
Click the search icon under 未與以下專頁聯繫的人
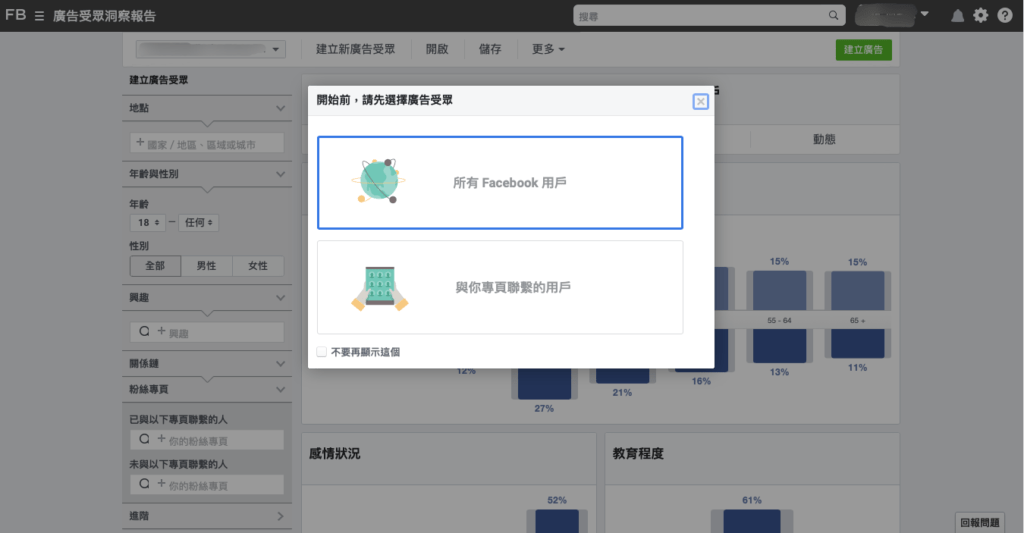tap(144, 483)
